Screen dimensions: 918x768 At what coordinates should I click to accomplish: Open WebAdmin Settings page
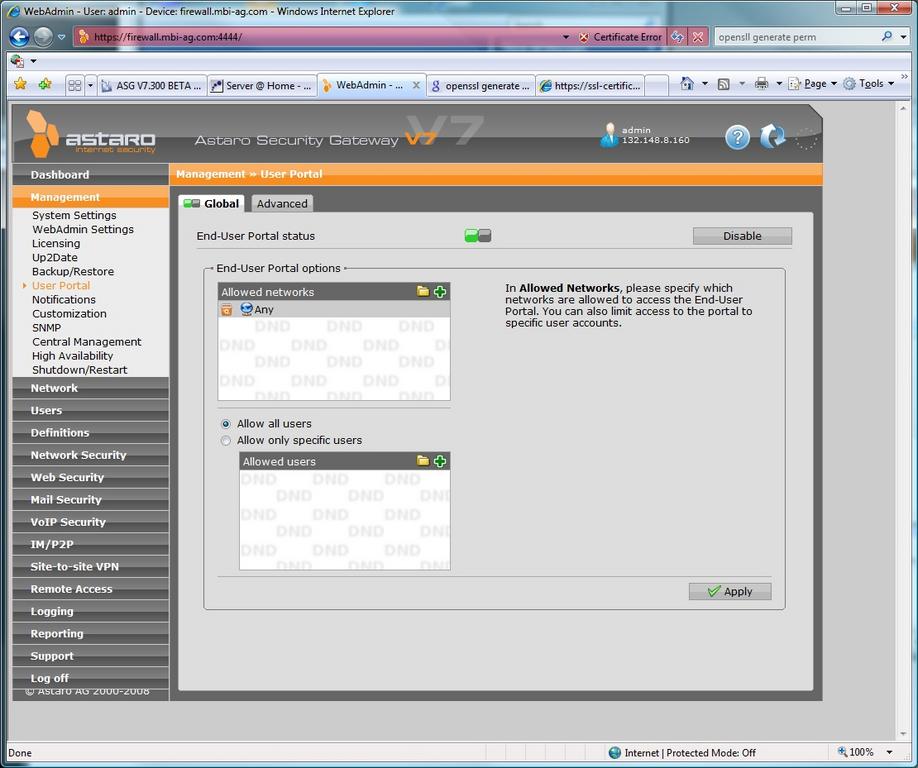pyautogui.click(x=83, y=229)
